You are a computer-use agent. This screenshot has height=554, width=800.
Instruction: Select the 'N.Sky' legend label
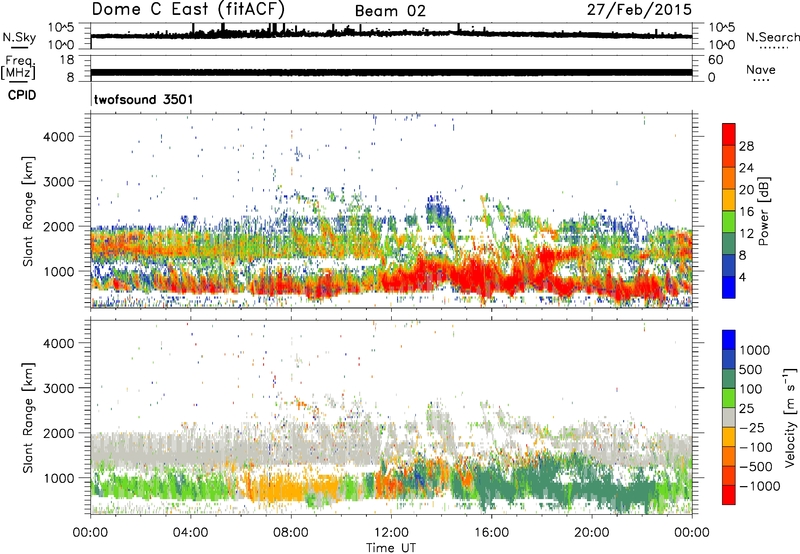click(19, 37)
